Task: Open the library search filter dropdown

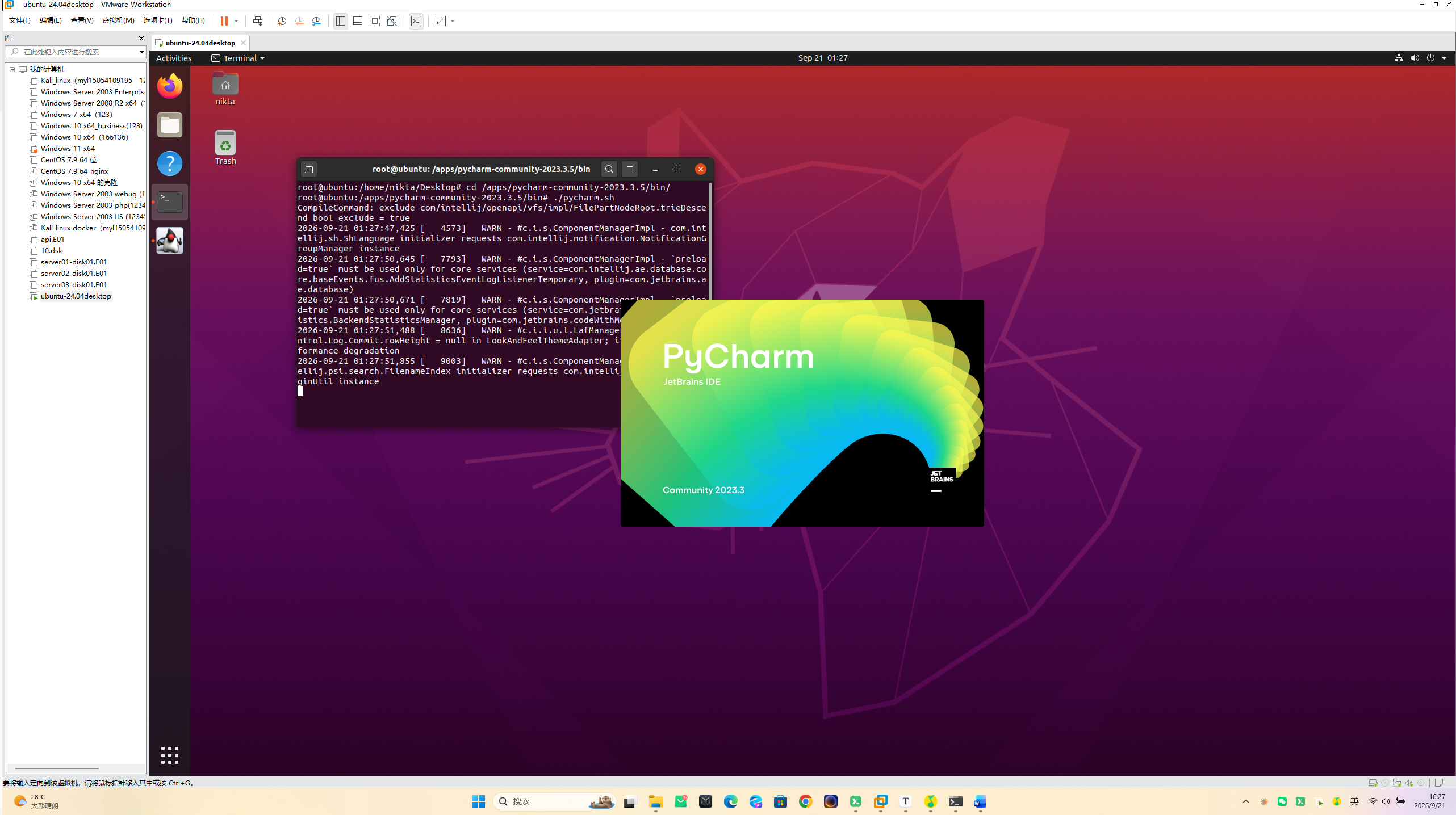Action: pyautogui.click(x=141, y=52)
